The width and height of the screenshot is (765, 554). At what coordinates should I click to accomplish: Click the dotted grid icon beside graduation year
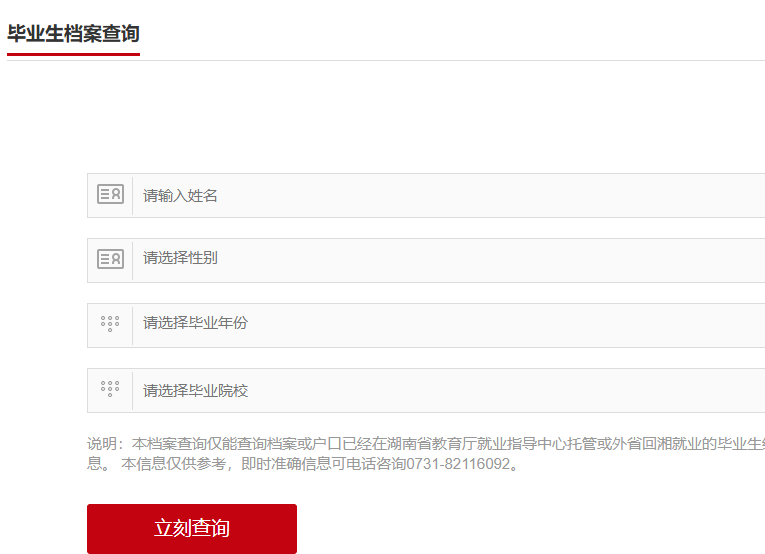(x=110, y=323)
